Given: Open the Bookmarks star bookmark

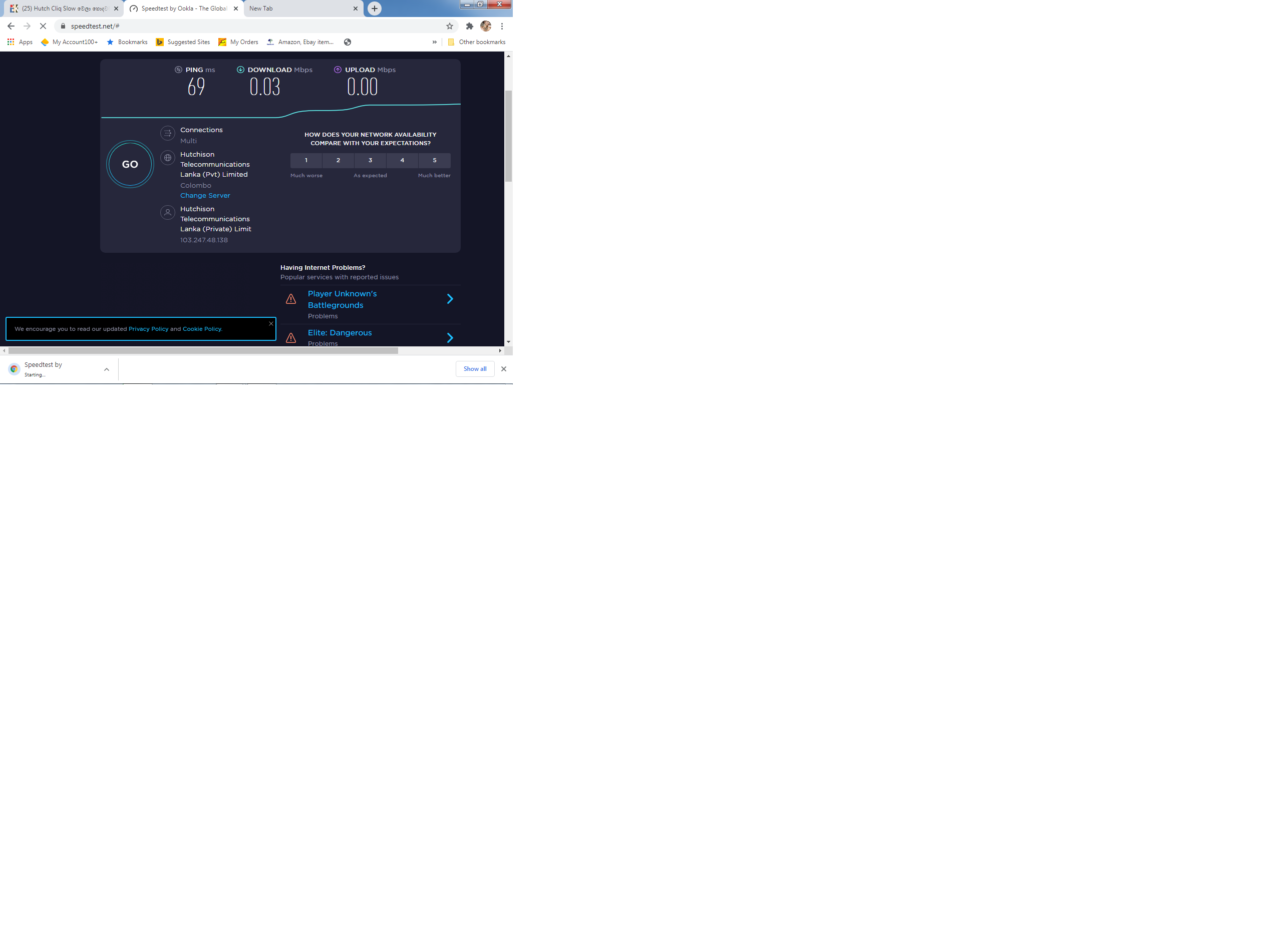Looking at the screenshot, I should (x=127, y=42).
